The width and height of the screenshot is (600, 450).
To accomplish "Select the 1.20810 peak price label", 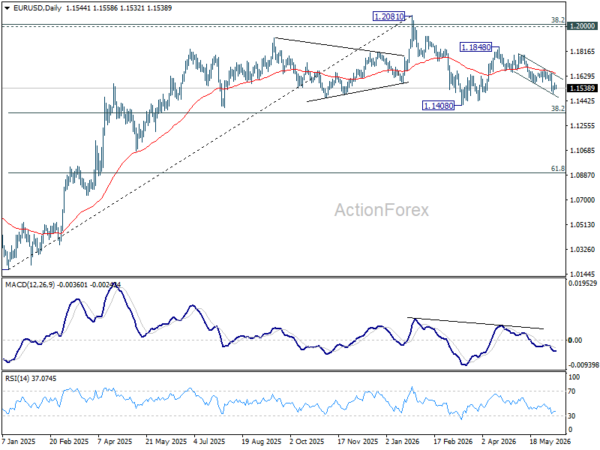I will click(x=388, y=16).
